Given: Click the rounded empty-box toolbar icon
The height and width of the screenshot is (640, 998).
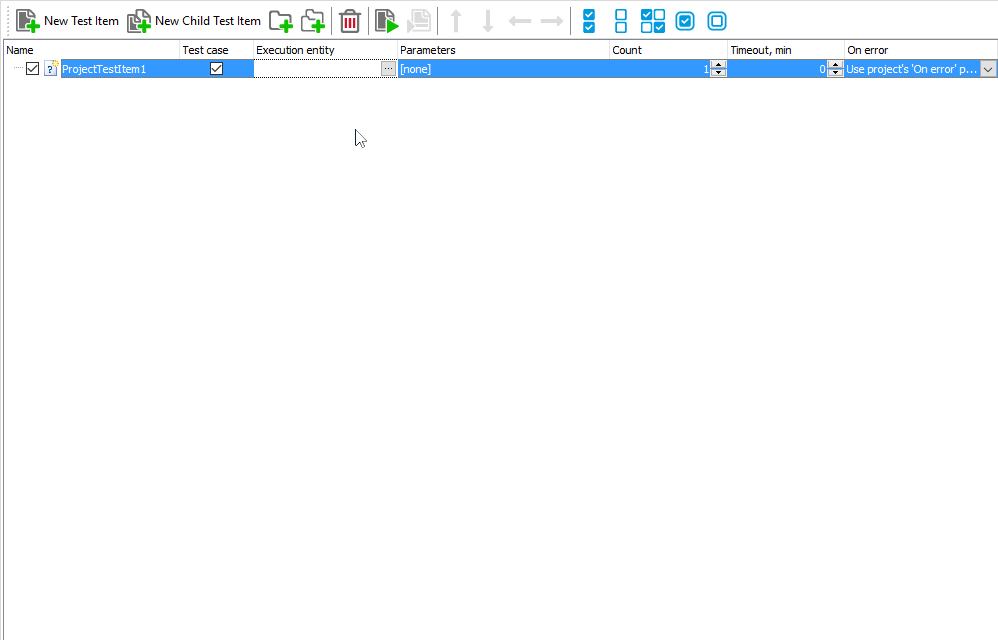Looking at the screenshot, I should click(x=717, y=21).
